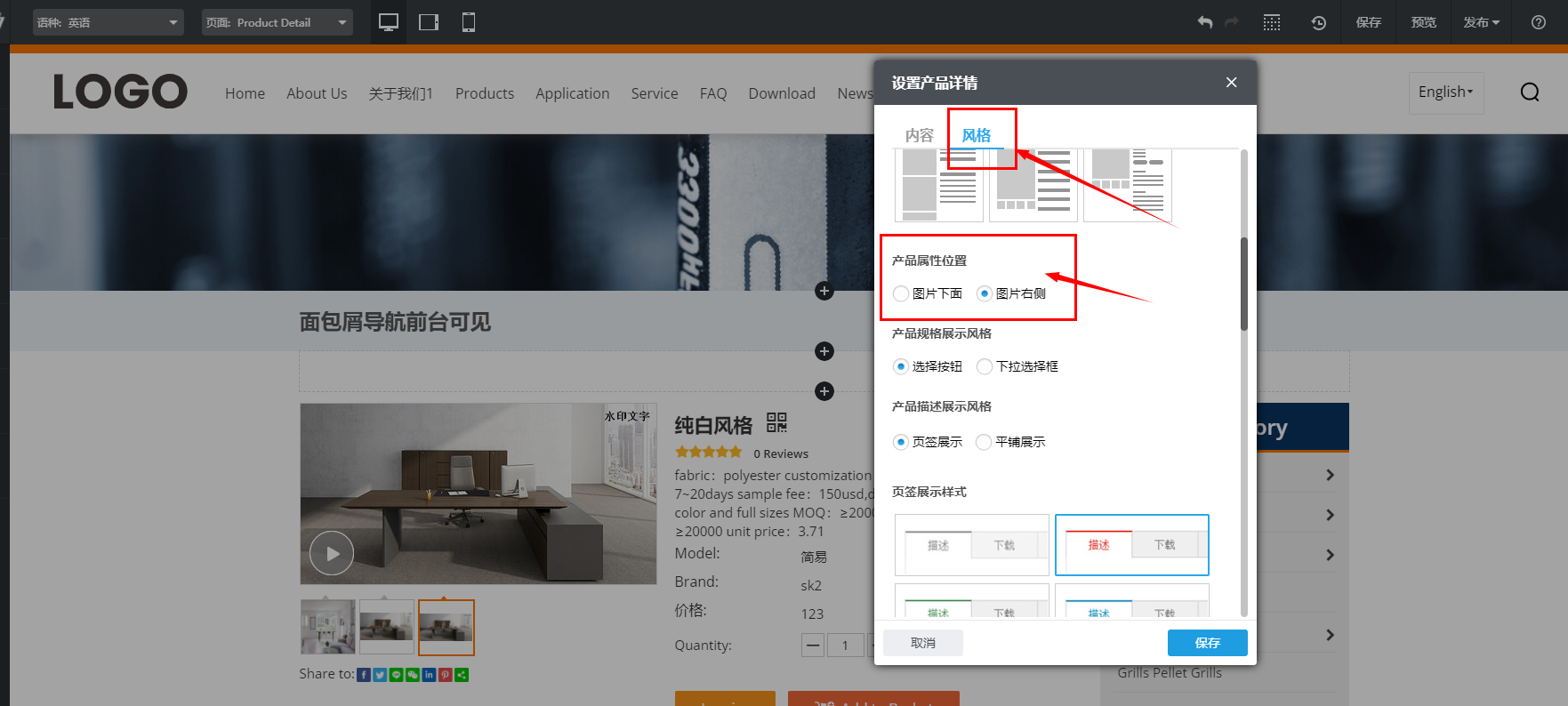Select 页签展示 radio option

(x=901, y=442)
